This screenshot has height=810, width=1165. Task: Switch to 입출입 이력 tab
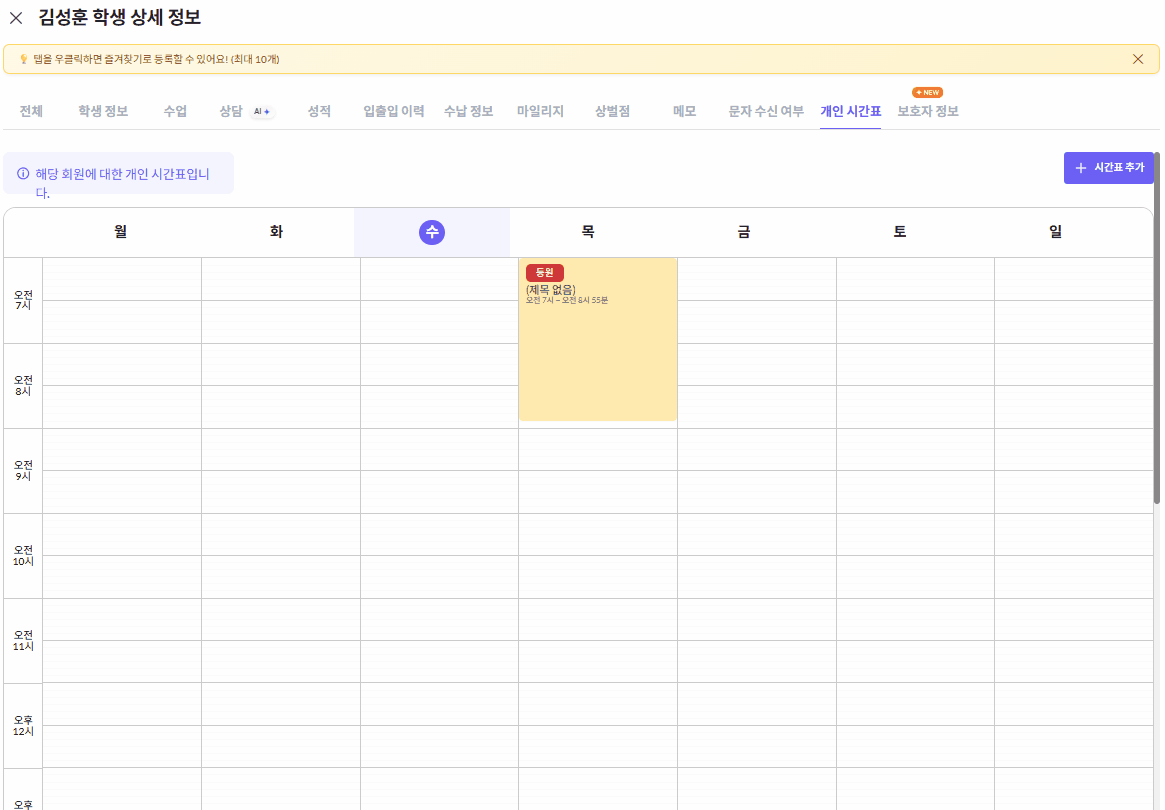coord(394,111)
